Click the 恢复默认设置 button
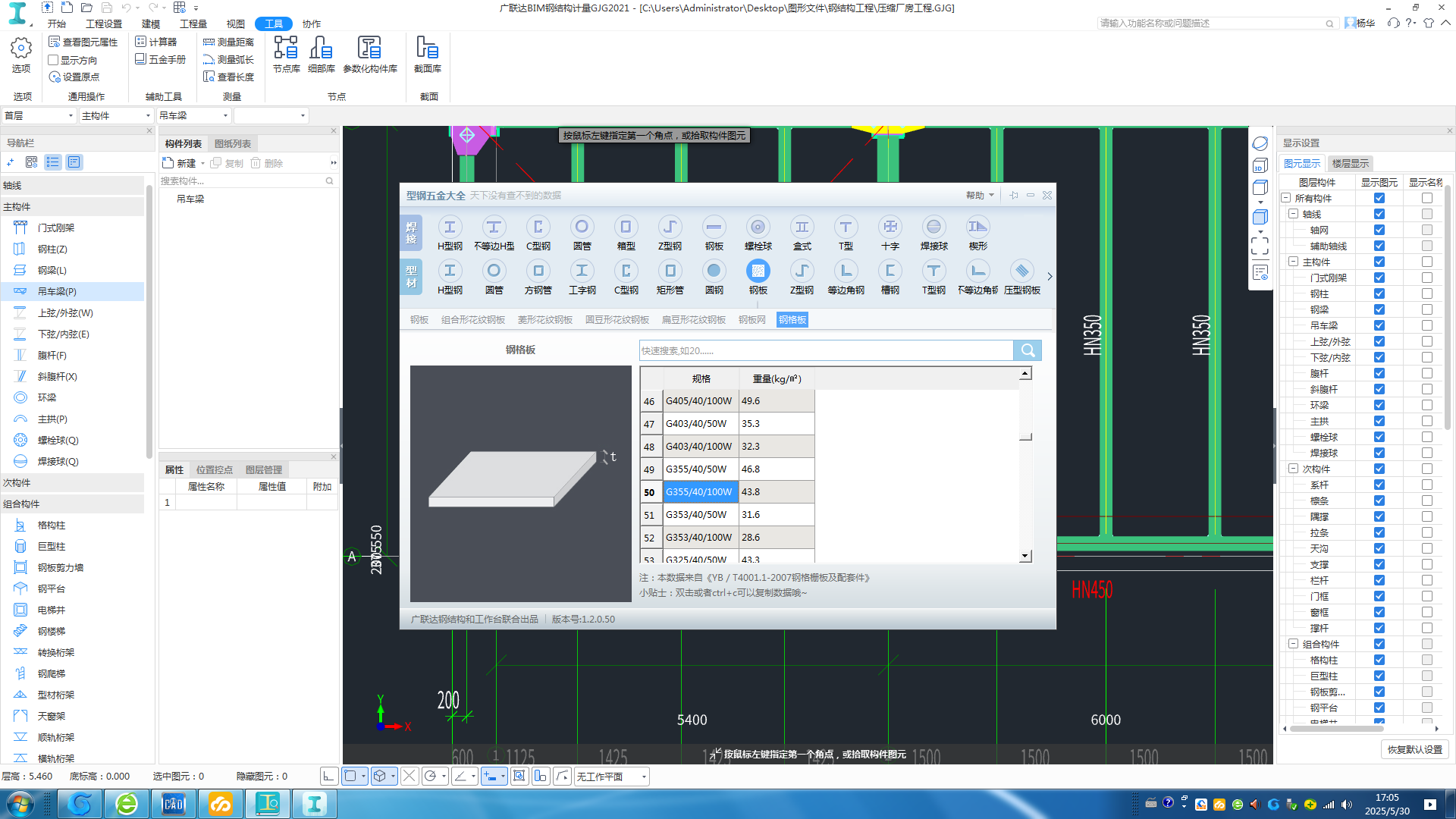The width and height of the screenshot is (1456, 819). (1415, 749)
